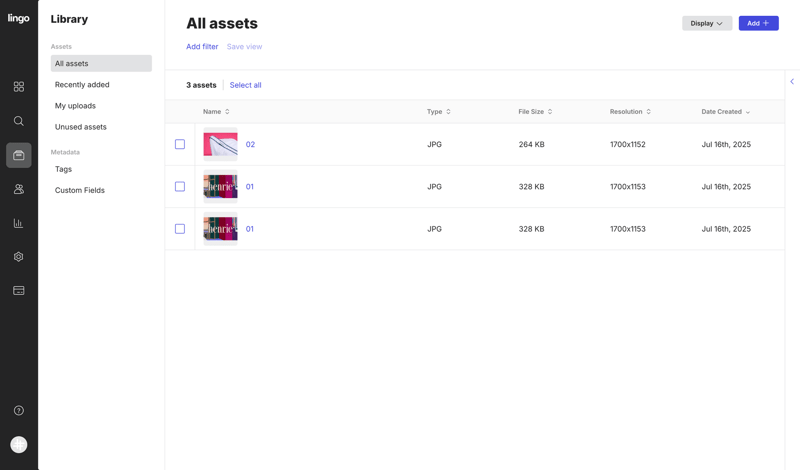
Task: Open the dashboard grid icon in sidebar
Action: tap(19, 87)
